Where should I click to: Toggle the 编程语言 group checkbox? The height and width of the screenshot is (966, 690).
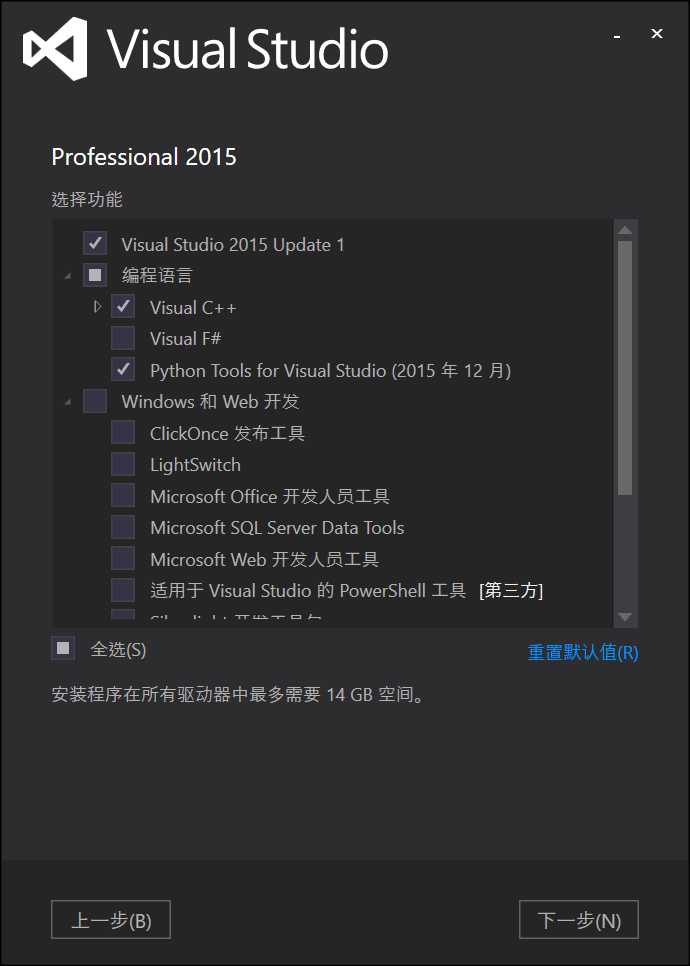[x=95, y=275]
